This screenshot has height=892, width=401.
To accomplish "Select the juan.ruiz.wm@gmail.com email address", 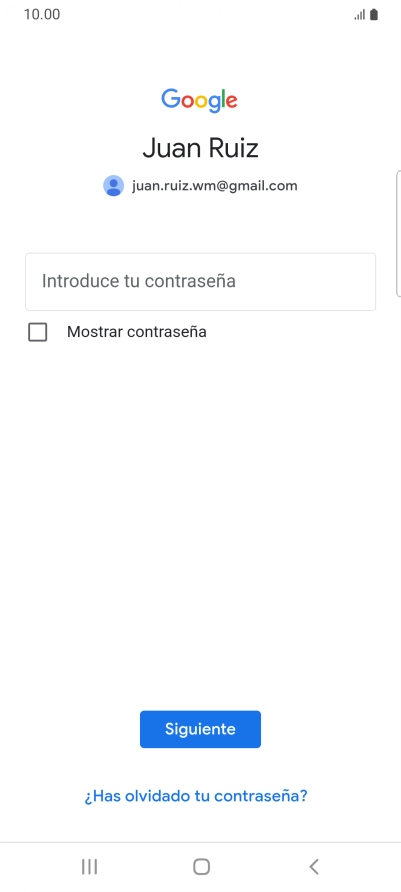I will [214, 185].
